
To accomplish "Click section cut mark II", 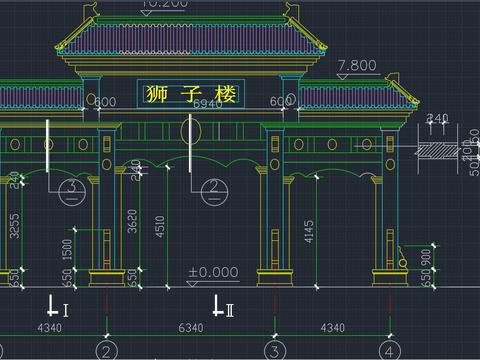I will [223, 306].
